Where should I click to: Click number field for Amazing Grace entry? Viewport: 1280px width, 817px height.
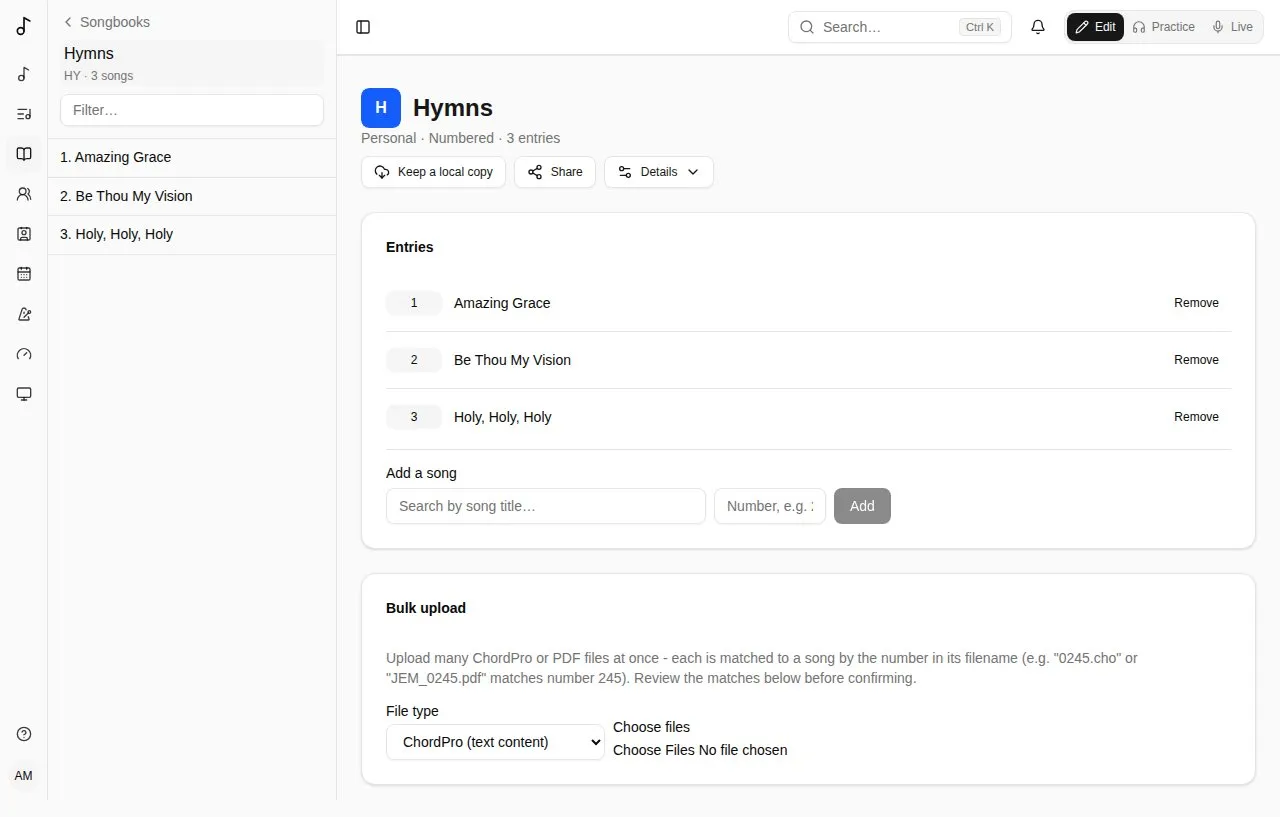click(414, 303)
